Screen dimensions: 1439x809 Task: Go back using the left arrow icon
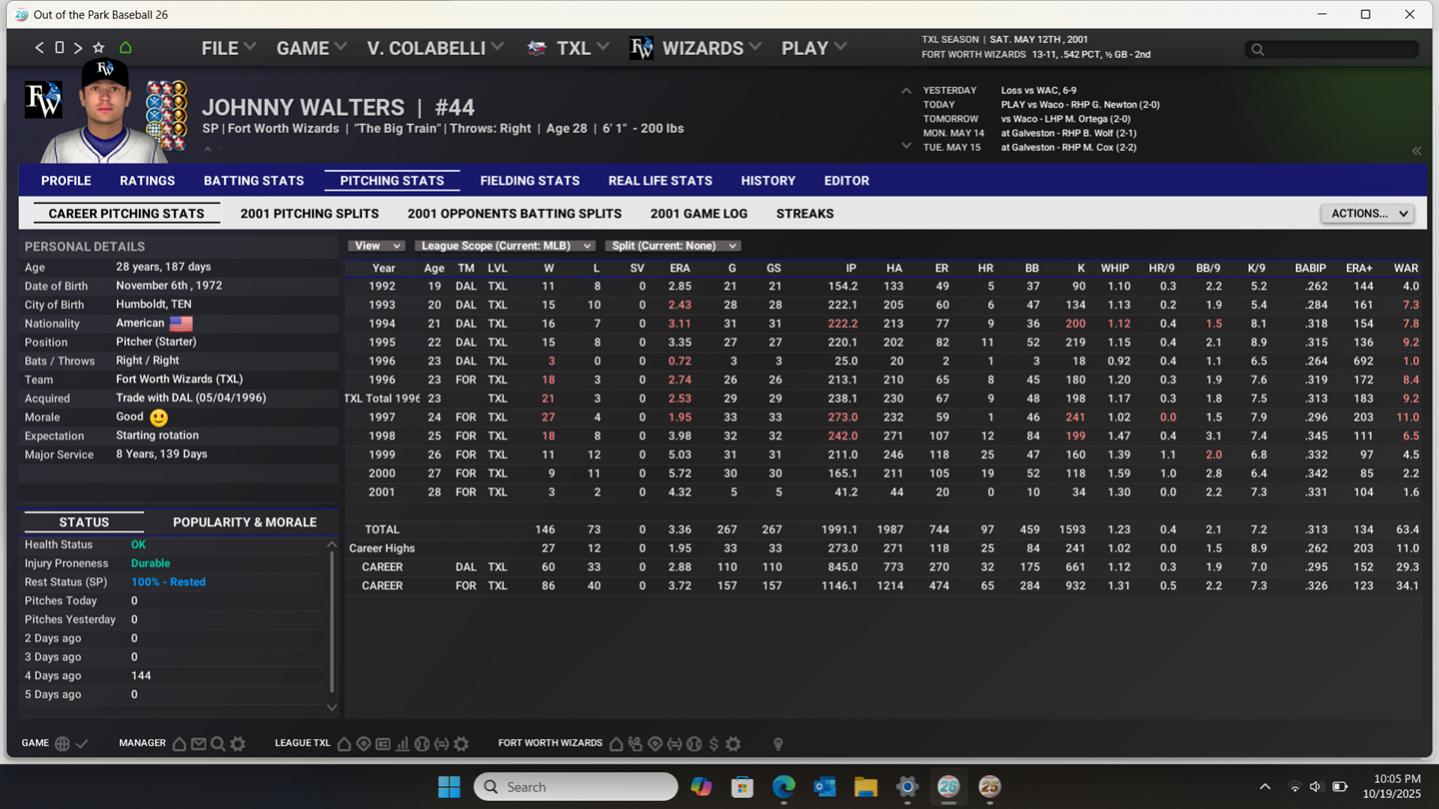pos(39,48)
